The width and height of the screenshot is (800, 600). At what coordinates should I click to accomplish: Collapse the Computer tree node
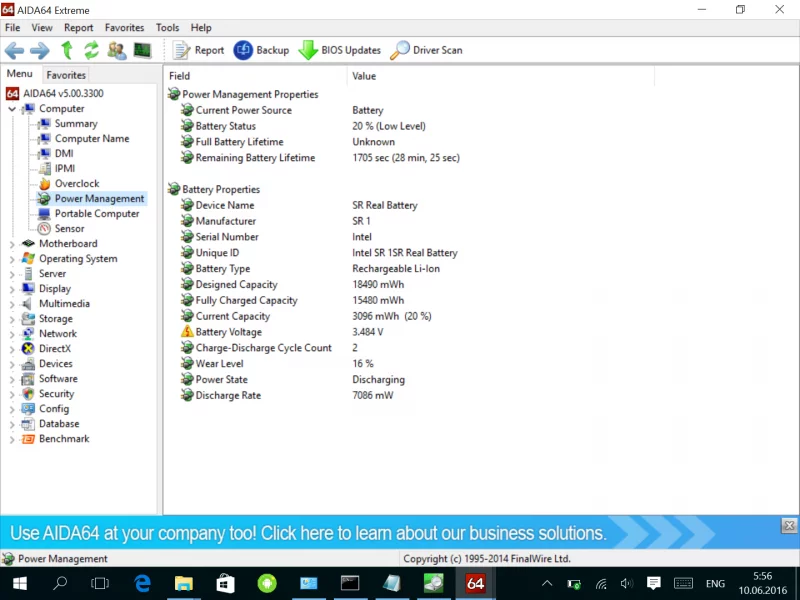point(12,109)
